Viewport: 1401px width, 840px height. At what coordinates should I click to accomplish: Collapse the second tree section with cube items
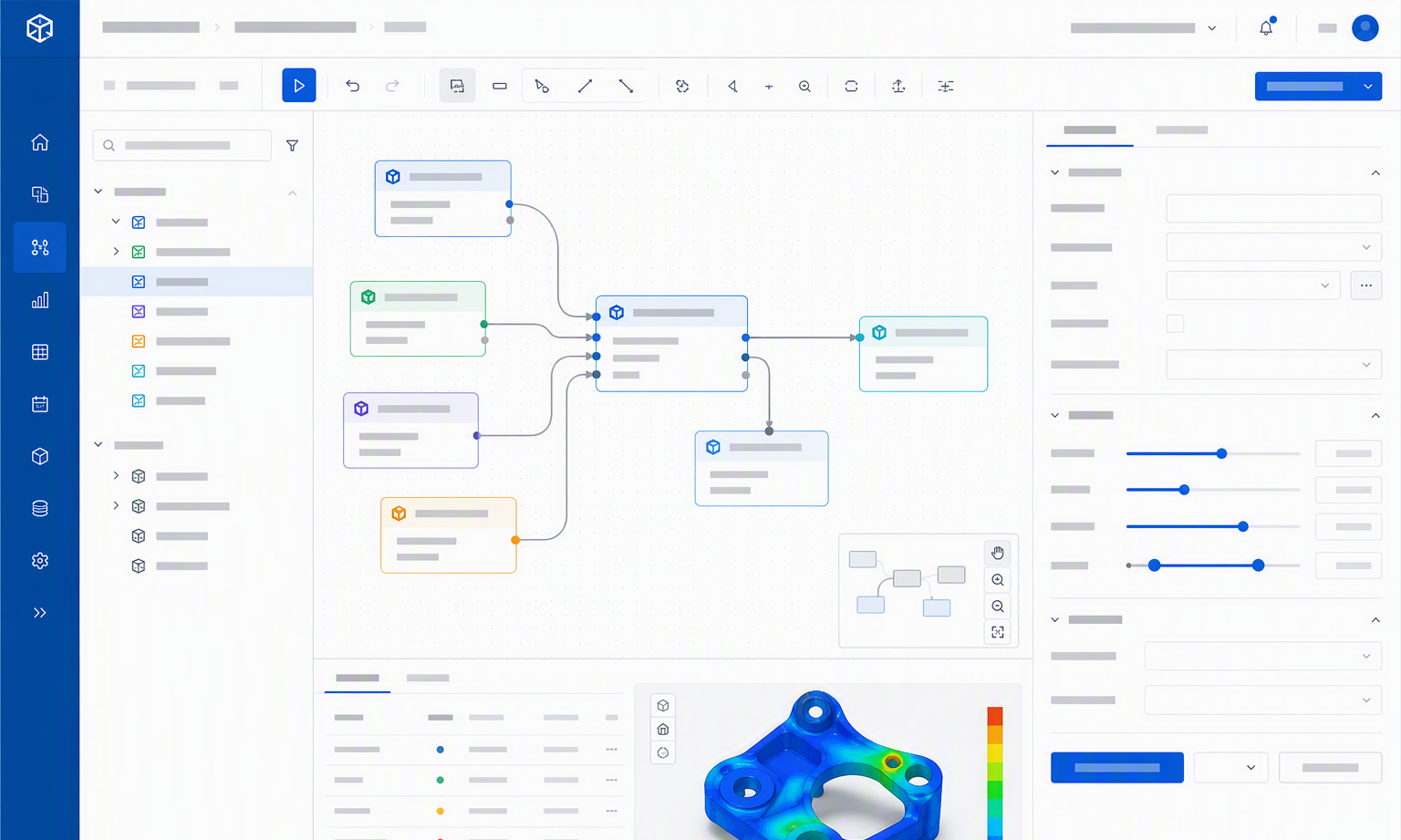(x=99, y=445)
